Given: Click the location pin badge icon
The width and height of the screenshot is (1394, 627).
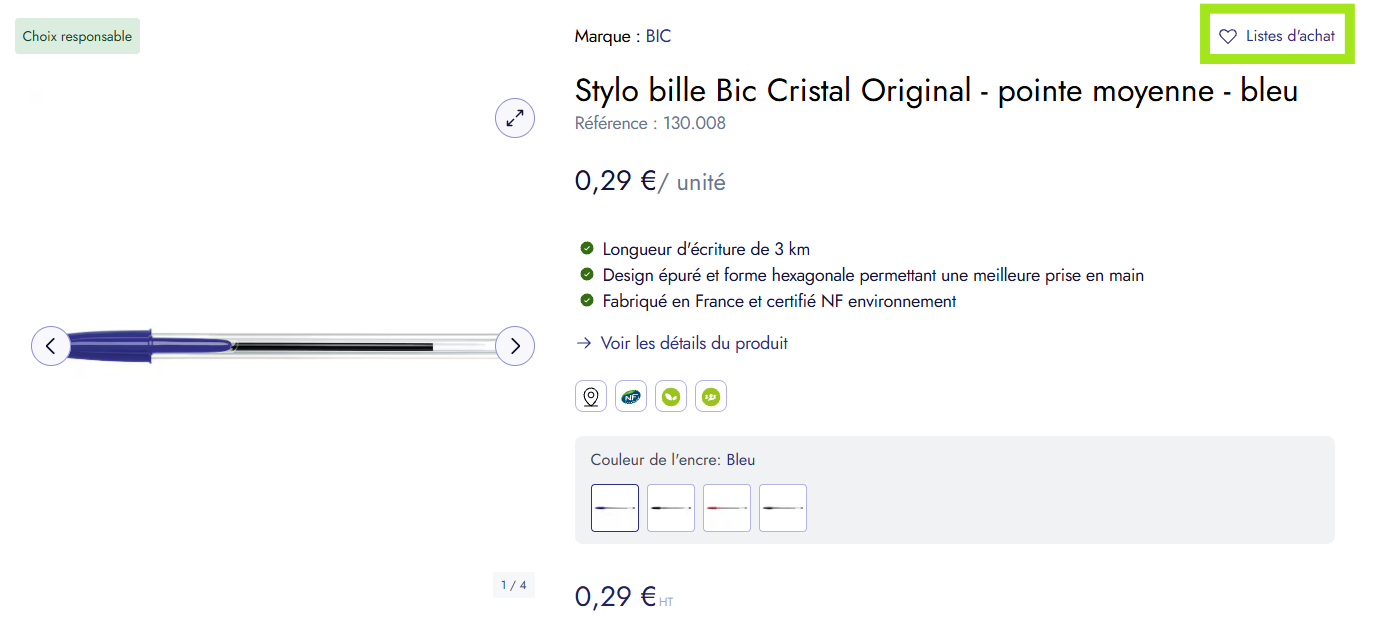Looking at the screenshot, I should tap(591, 396).
